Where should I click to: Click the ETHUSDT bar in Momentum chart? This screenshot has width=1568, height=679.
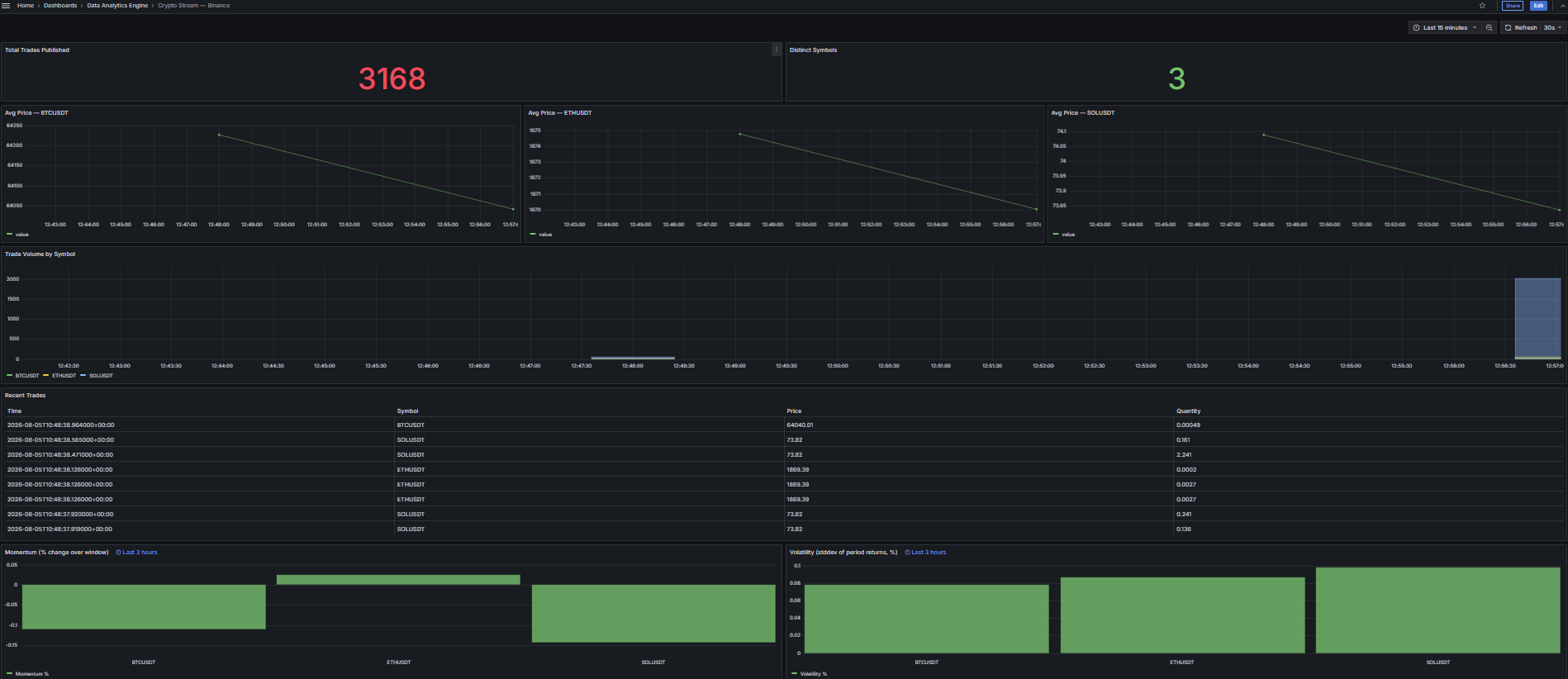coord(398,580)
